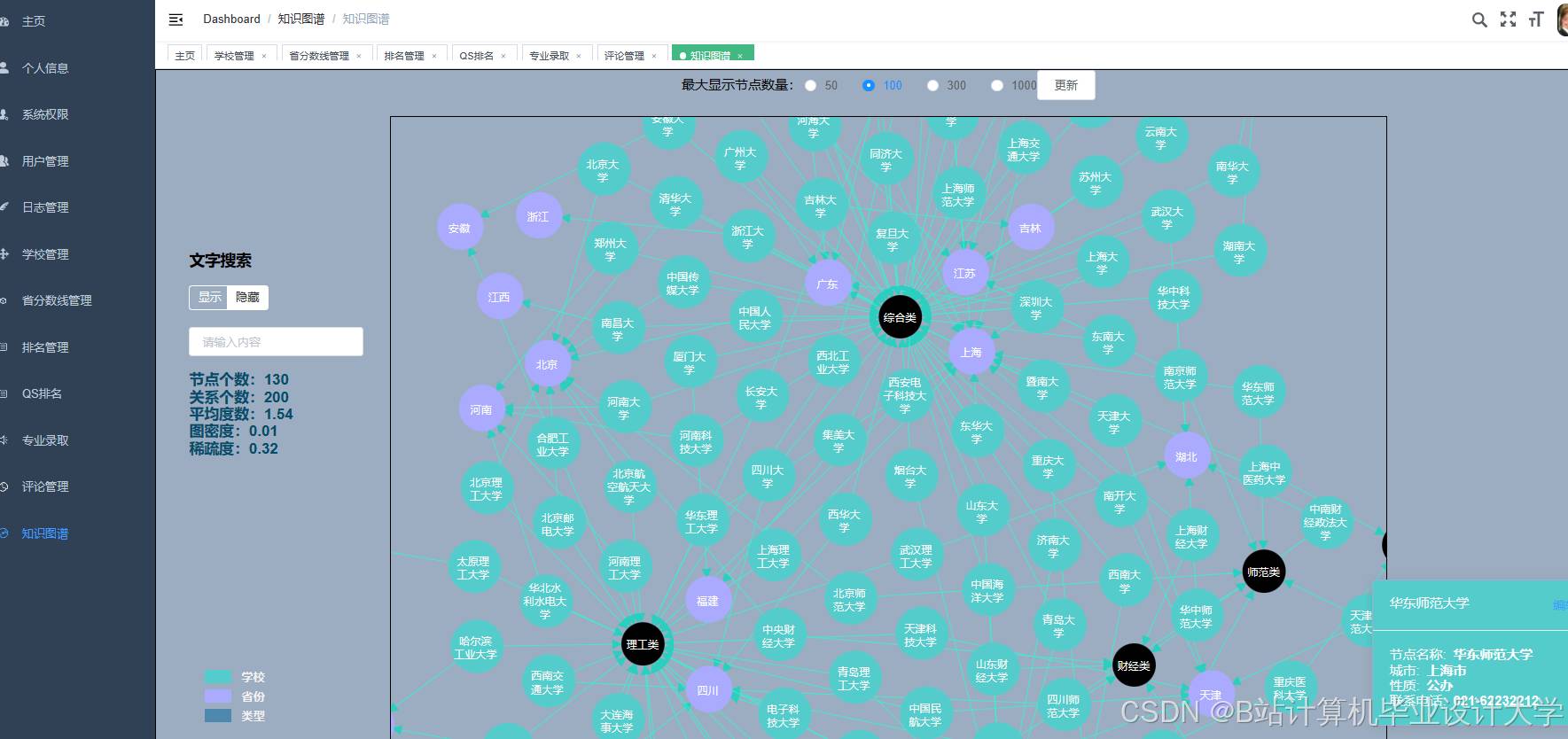Image resolution: width=1568 pixels, height=739 pixels.
Task: Click first 知识图谱 breadcrumb
Action: point(301,19)
